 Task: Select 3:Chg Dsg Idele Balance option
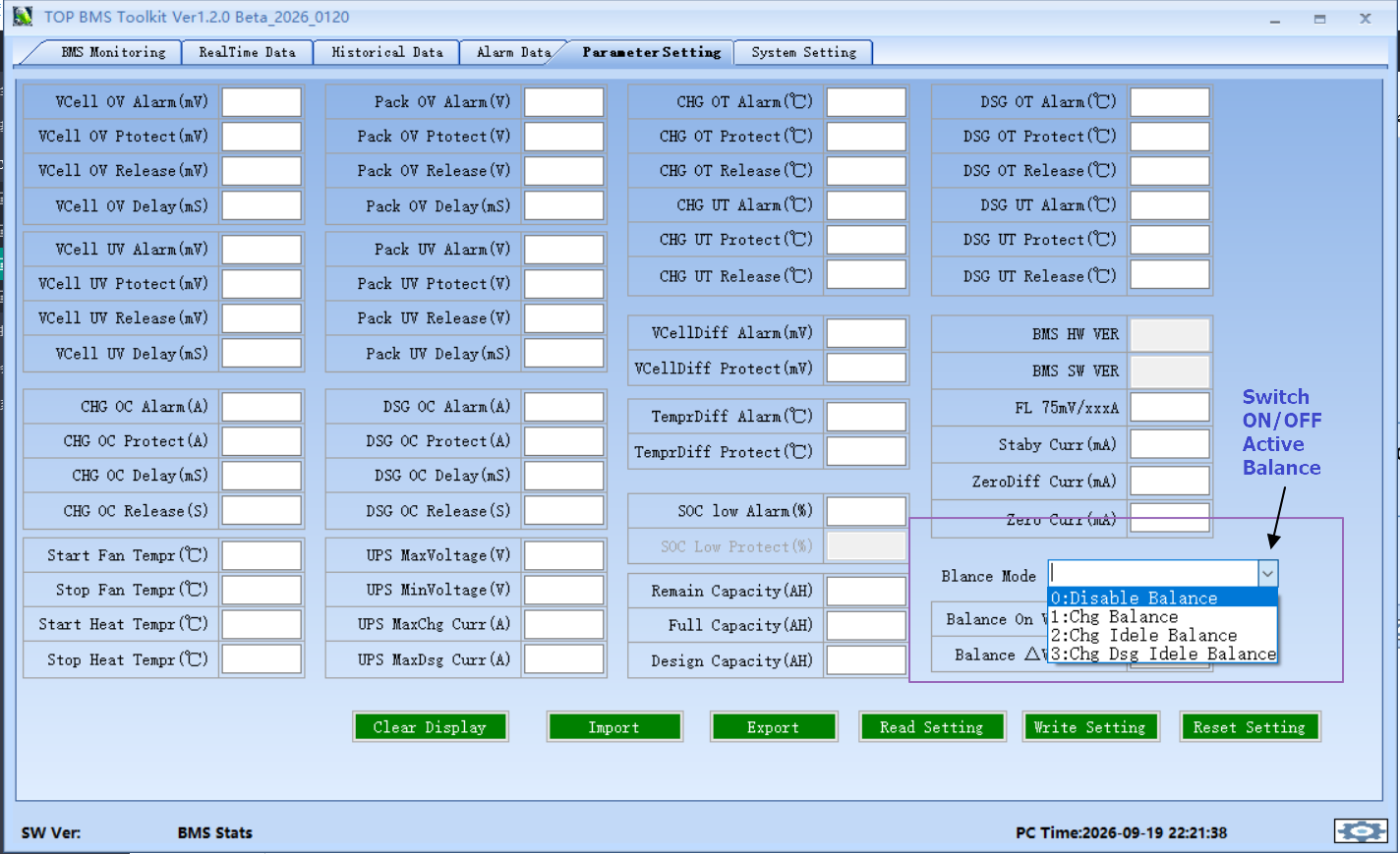coord(1163,654)
